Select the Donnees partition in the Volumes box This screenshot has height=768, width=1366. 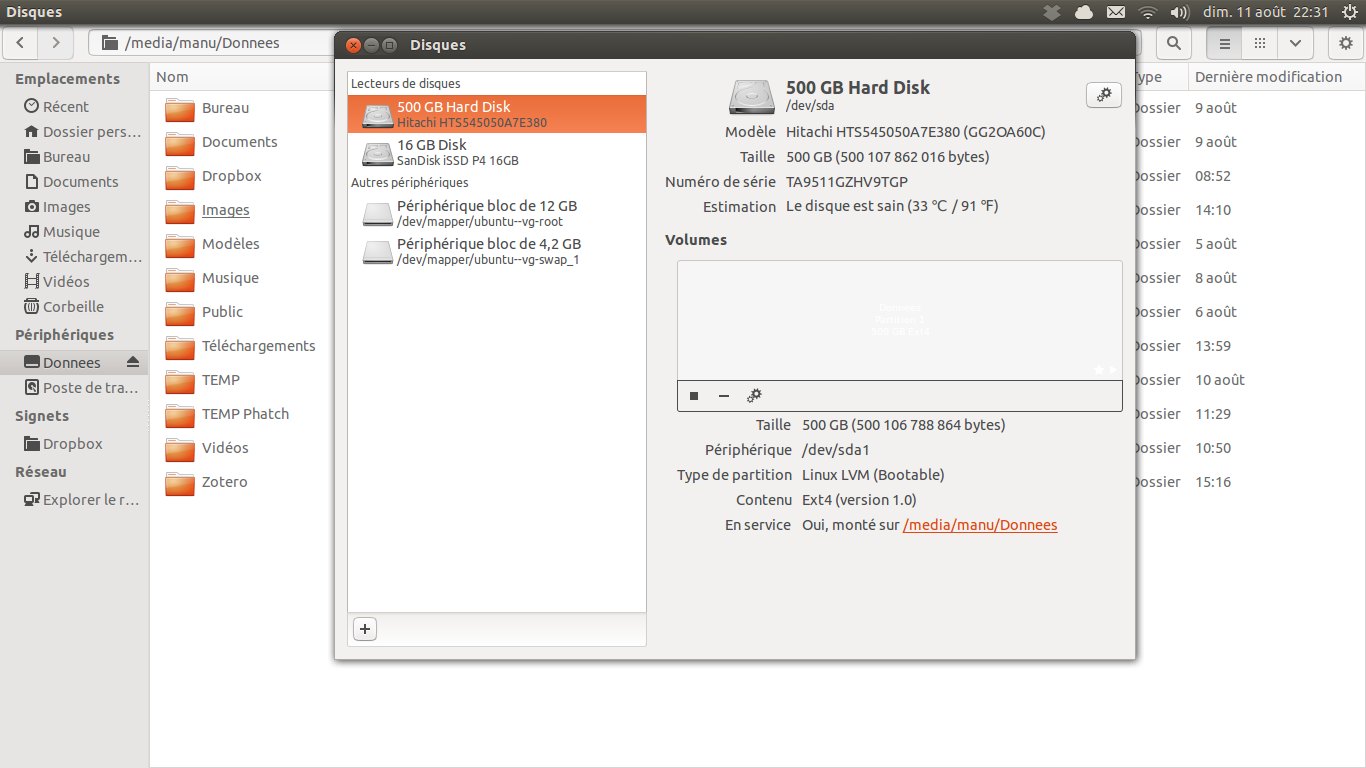click(x=899, y=320)
